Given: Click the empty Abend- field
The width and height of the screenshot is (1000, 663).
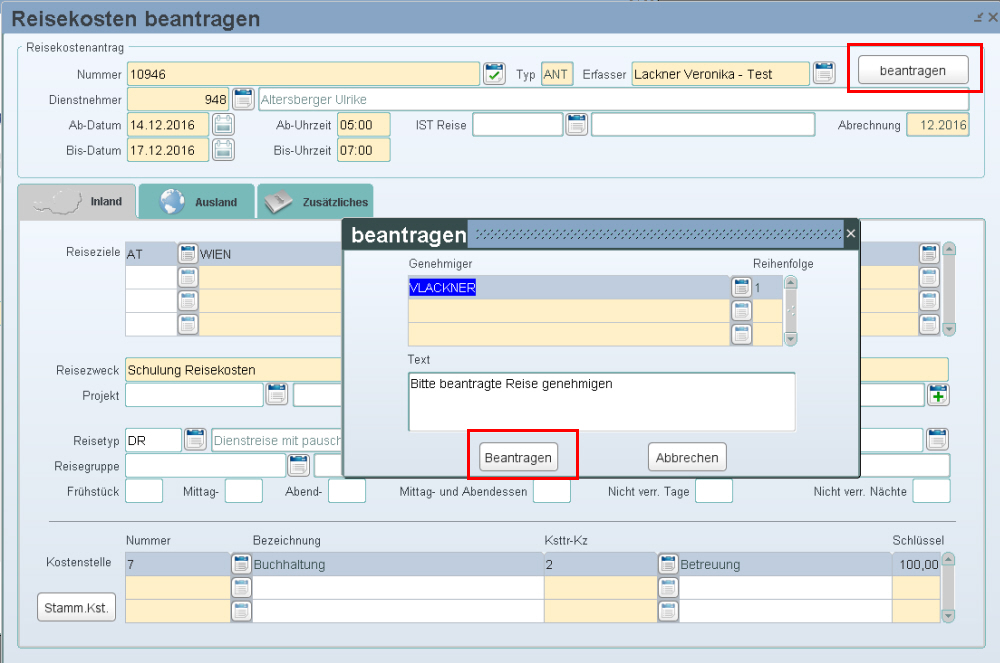Looking at the screenshot, I should coord(347,492).
